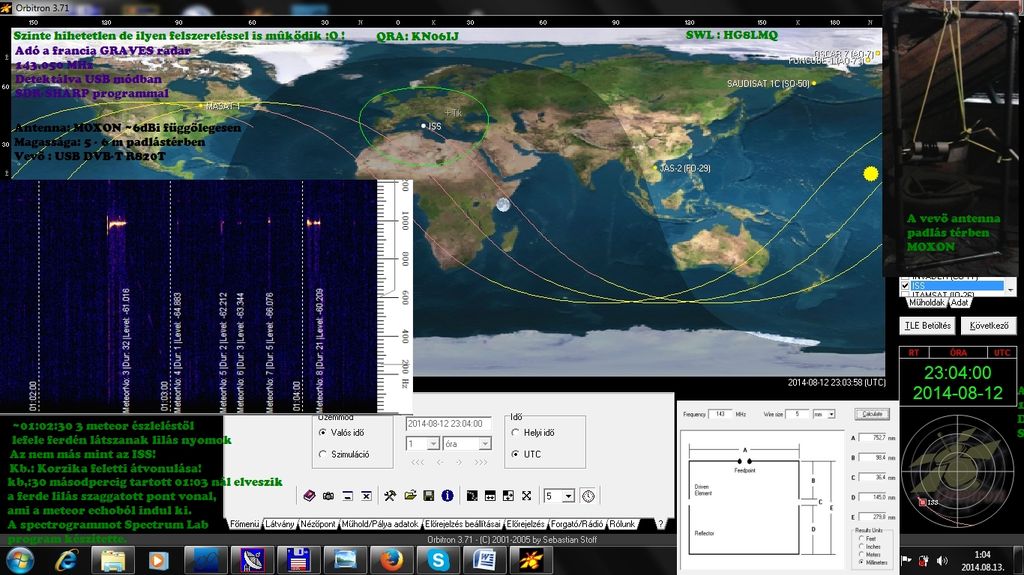Open the Előrejelzés beállításai tab

(463, 524)
